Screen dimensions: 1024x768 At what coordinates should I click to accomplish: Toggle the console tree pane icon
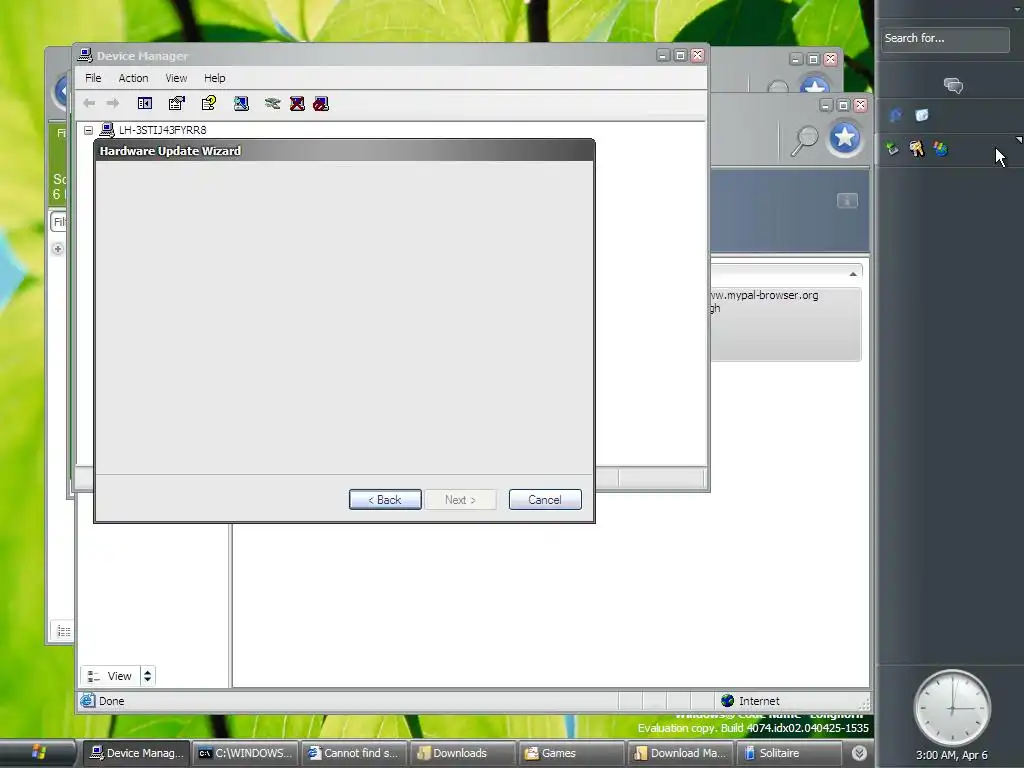(145, 103)
